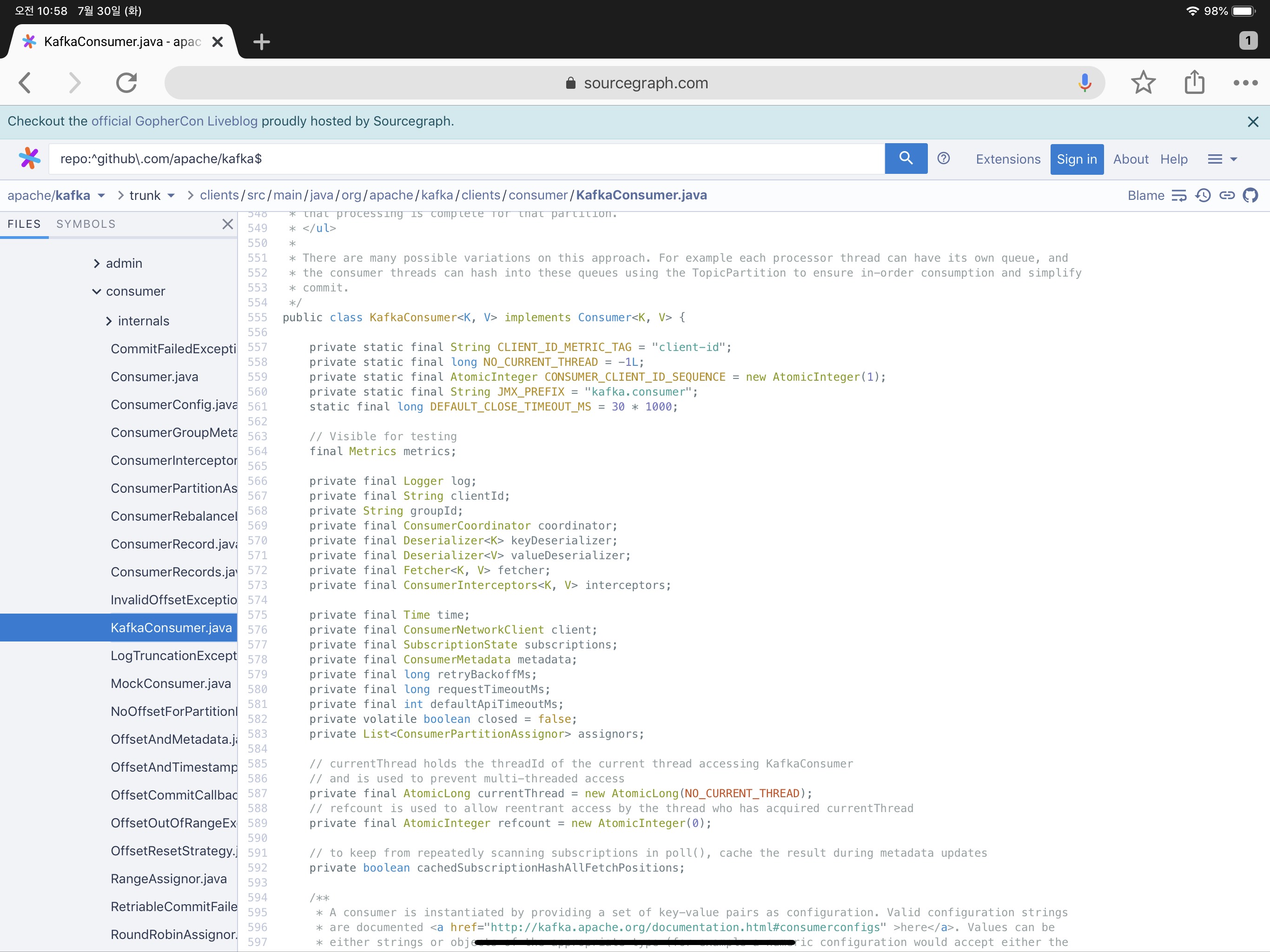Open the search query help icon
Screen dimensions: 1270x952
943,159
